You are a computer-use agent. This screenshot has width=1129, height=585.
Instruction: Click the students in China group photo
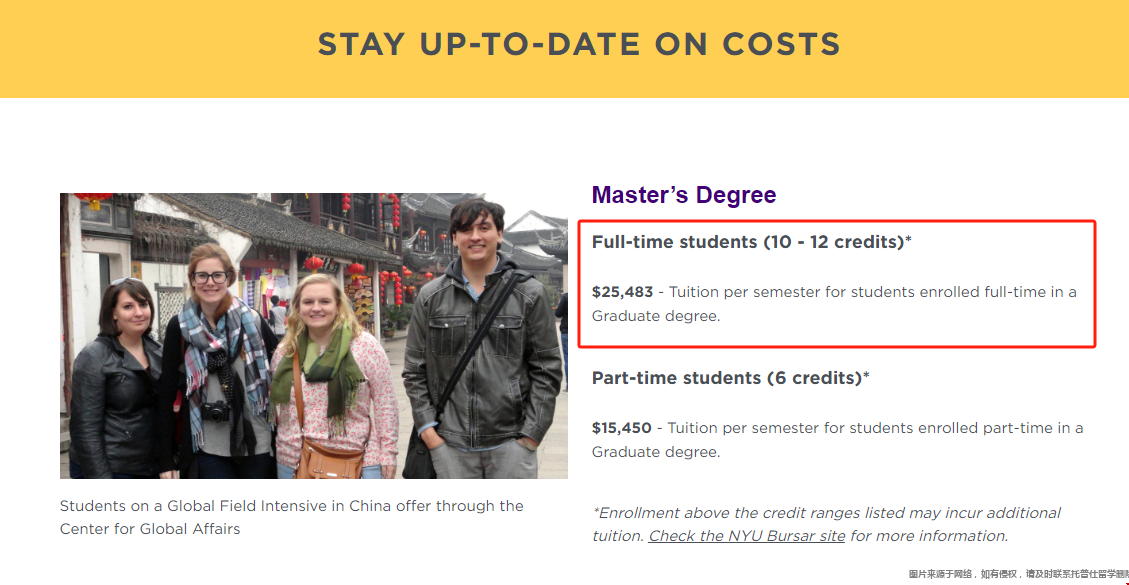314,336
